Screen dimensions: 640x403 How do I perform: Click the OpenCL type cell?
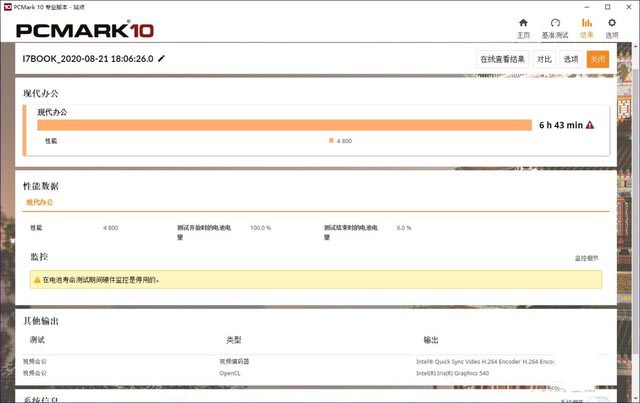(230, 373)
